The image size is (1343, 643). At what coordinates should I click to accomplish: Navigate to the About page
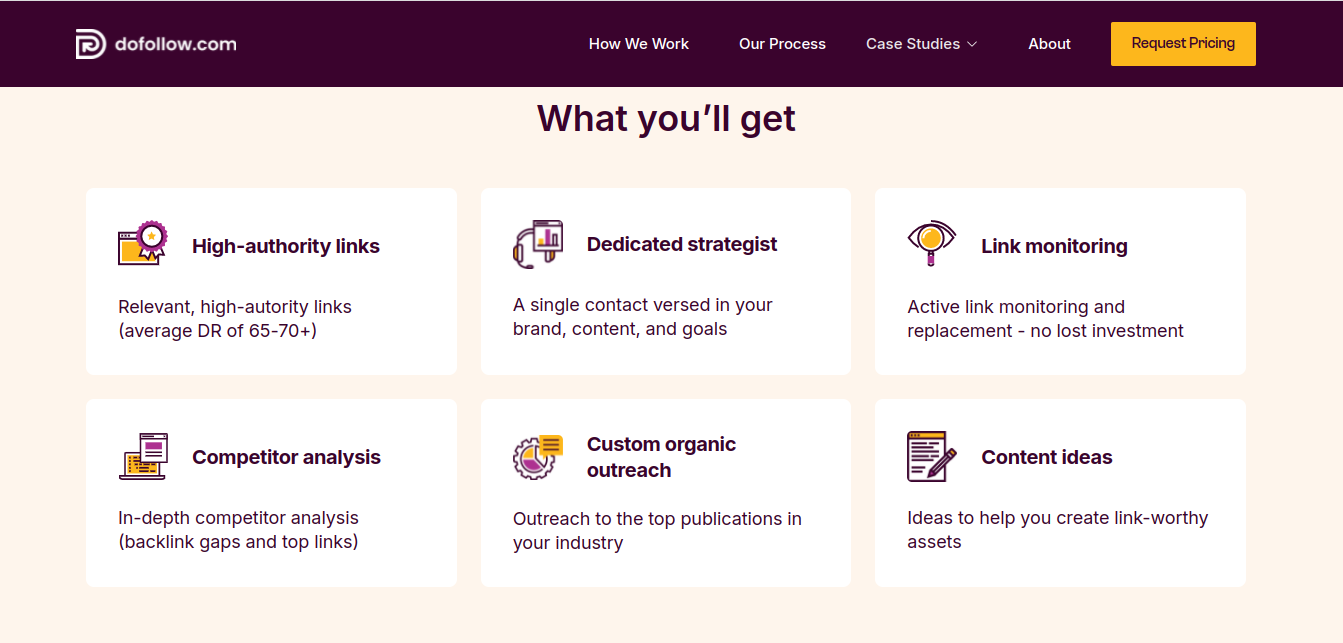tap(1049, 44)
